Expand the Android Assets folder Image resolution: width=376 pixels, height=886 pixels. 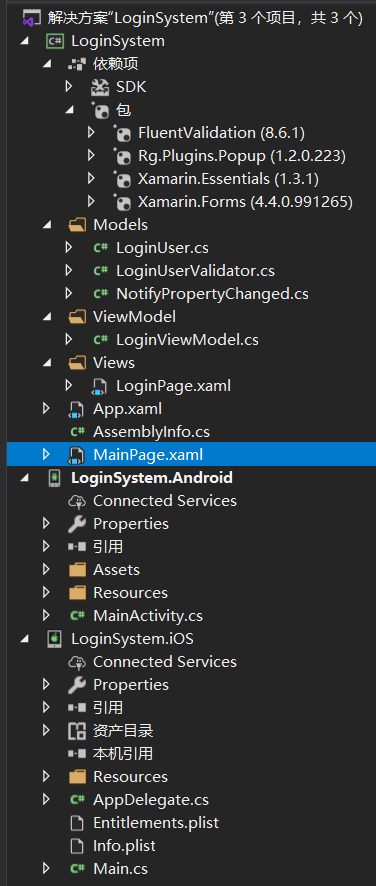pyautogui.click(x=46, y=570)
